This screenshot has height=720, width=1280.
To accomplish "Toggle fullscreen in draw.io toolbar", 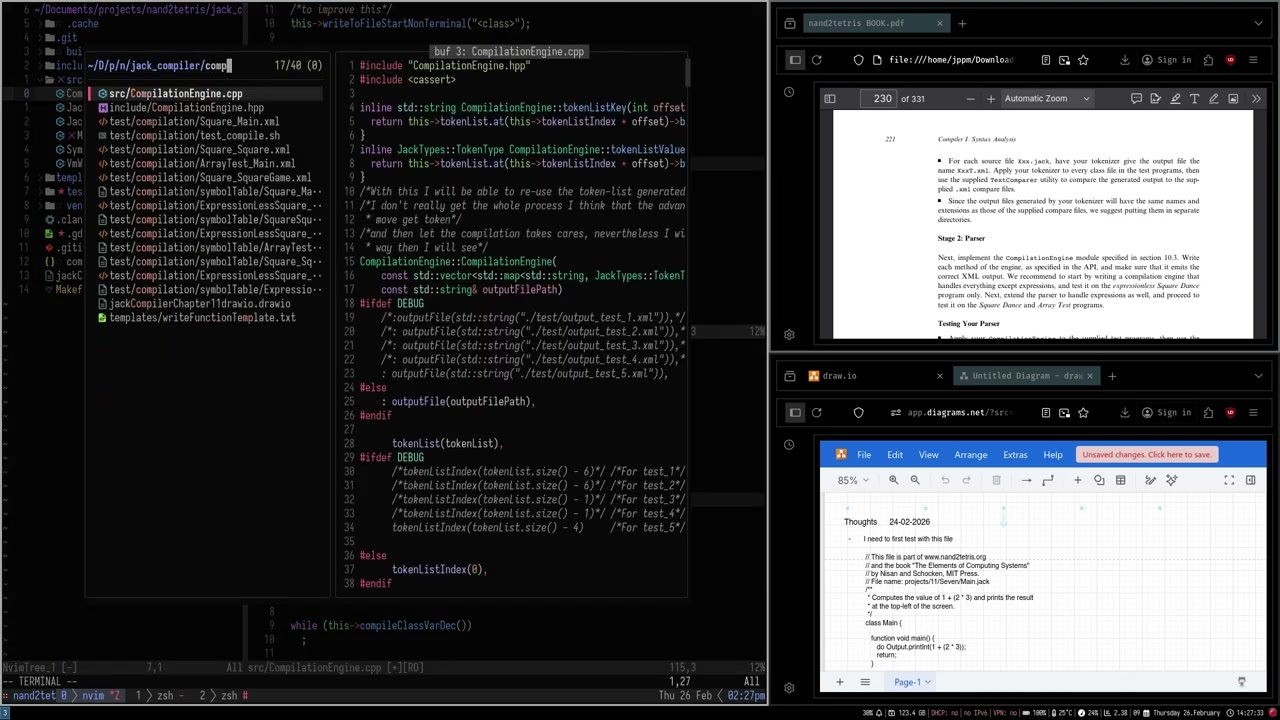I will (x=1229, y=481).
